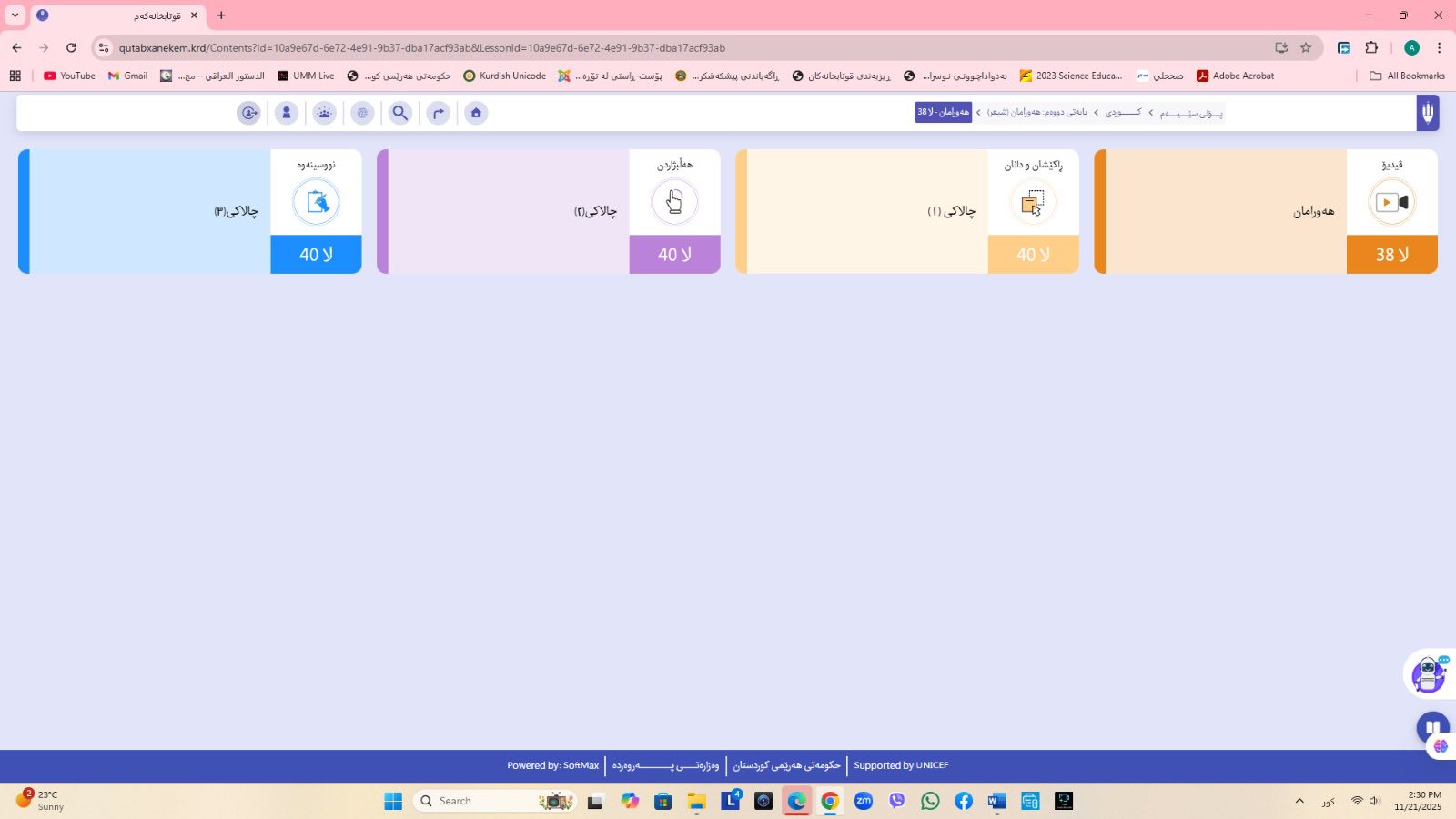Click the brain icon at bottom right
This screenshot has width=1456, height=819.
[1441, 746]
